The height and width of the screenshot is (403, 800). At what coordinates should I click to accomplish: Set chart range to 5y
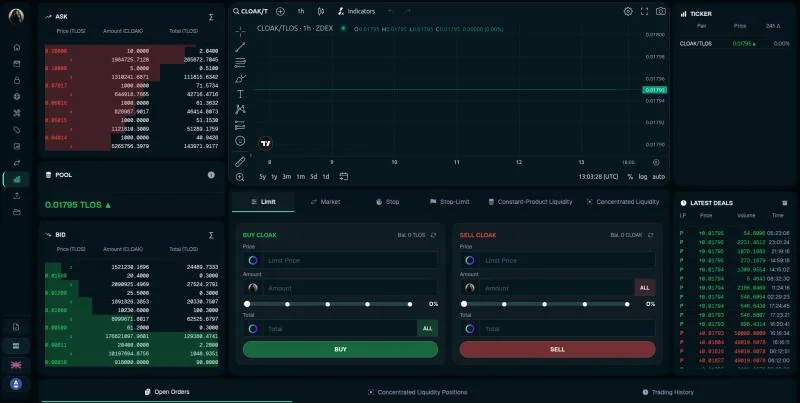pos(262,177)
